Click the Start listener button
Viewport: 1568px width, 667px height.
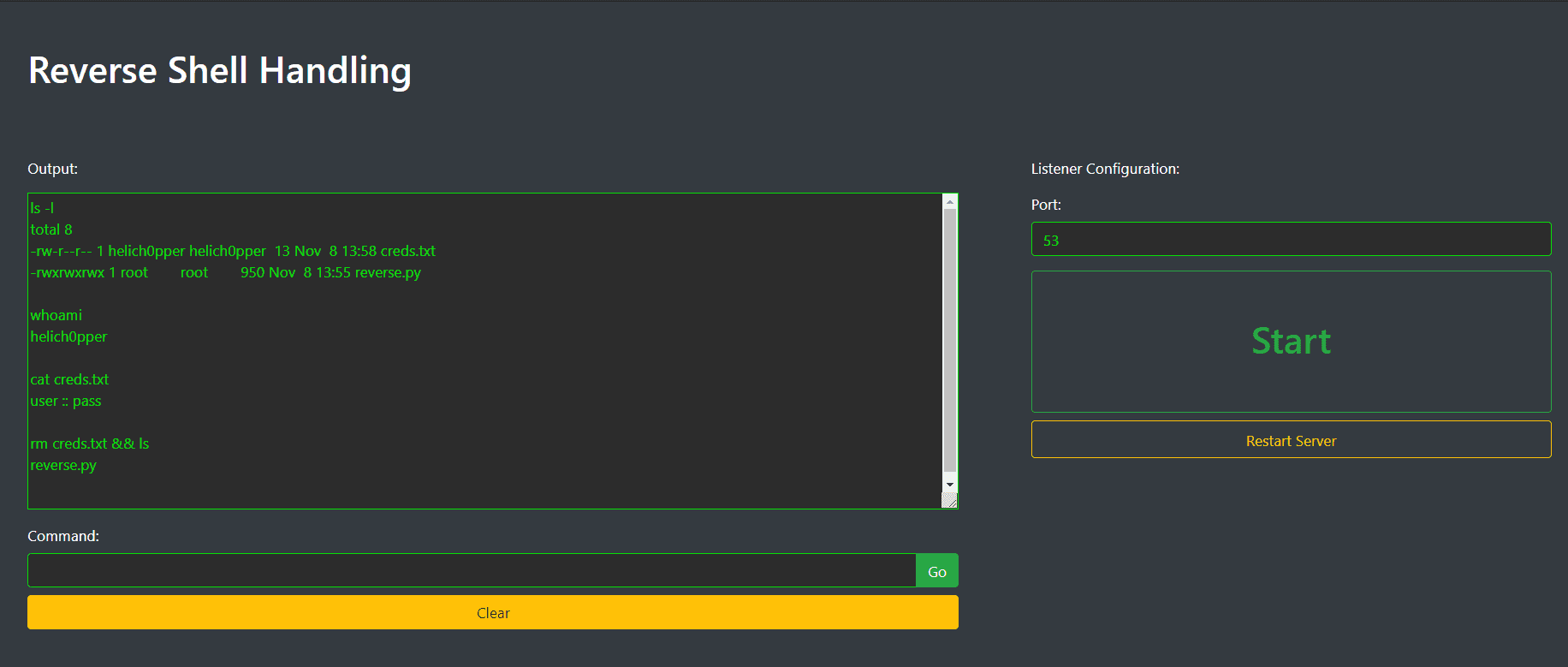(x=1291, y=342)
